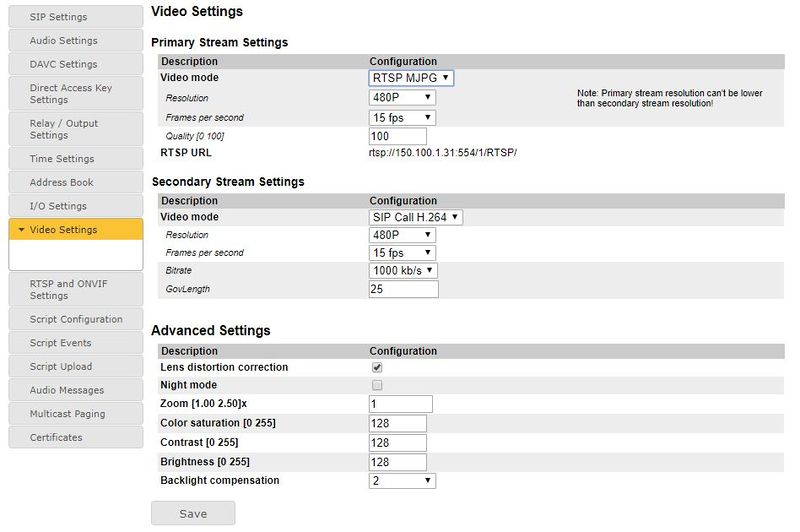Click the Save button
The width and height of the screenshot is (800, 532).
[x=193, y=513]
